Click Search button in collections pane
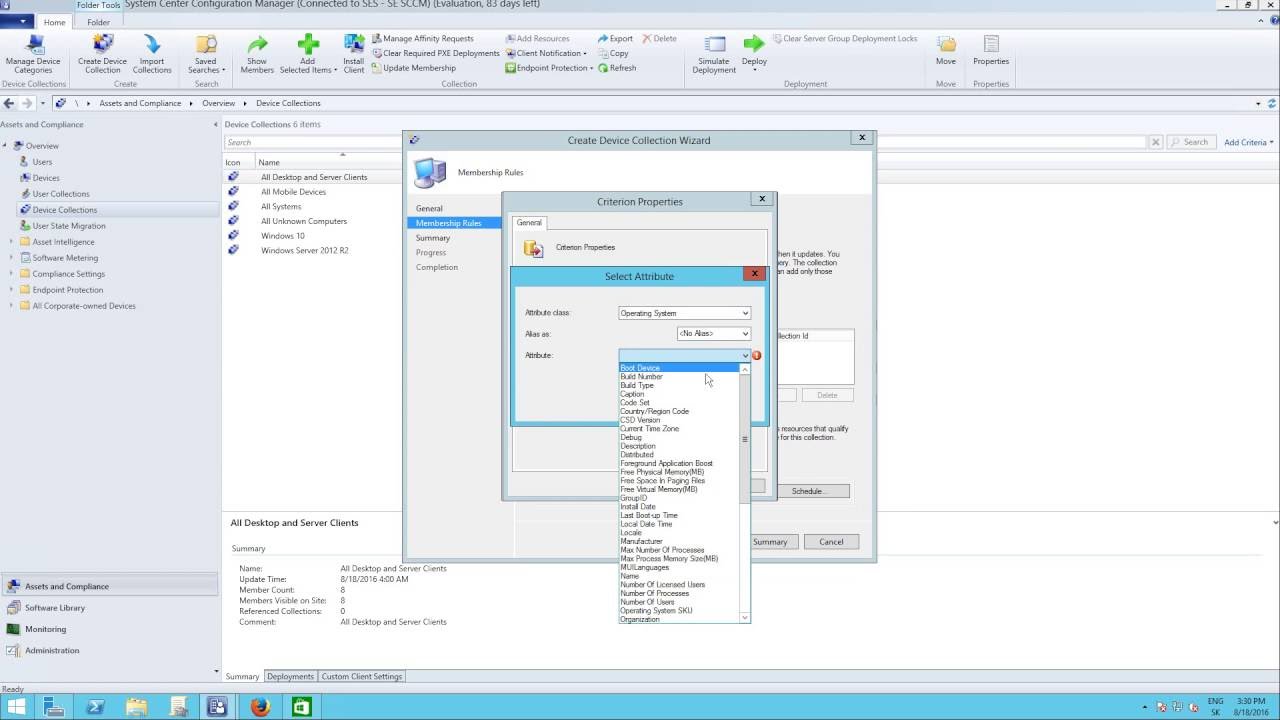Image resolution: width=1280 pixels, height=720 pixels. point(1189,142)
